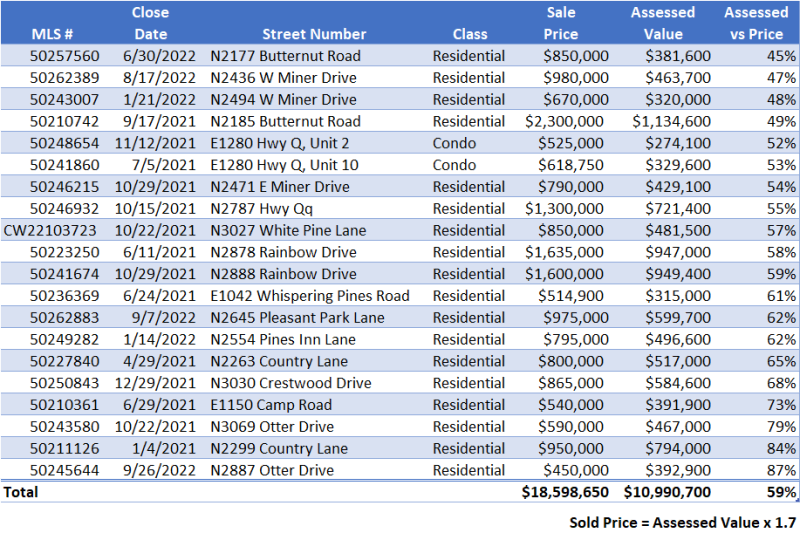Viewport: 800px width, 533px height.
Task: Select the Class column header
Action: (469, 34)
